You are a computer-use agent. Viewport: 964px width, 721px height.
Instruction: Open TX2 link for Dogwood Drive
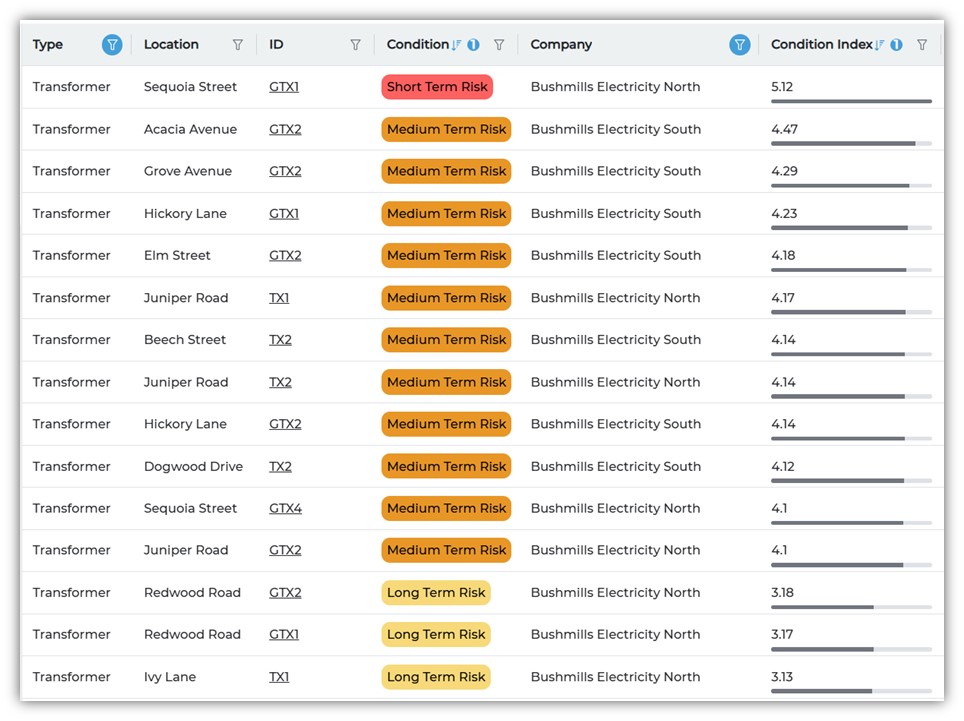coord(280,466)
